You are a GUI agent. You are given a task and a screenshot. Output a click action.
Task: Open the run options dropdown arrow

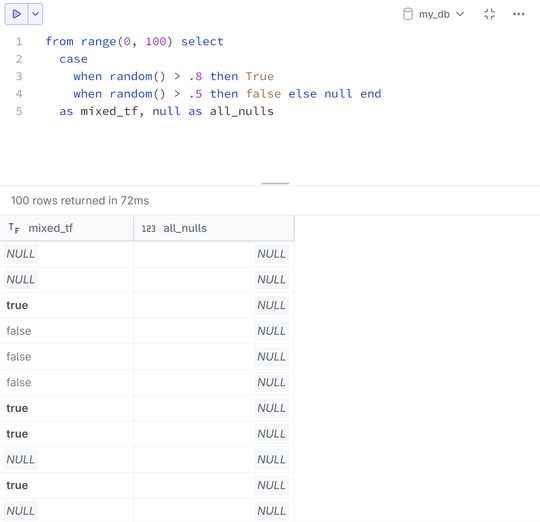35,14
